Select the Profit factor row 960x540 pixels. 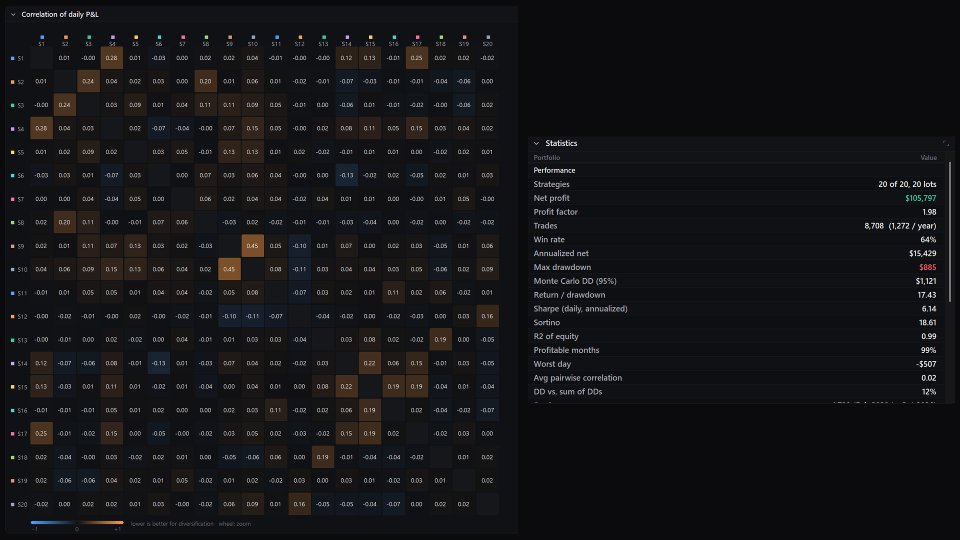(x=735, y=212)
